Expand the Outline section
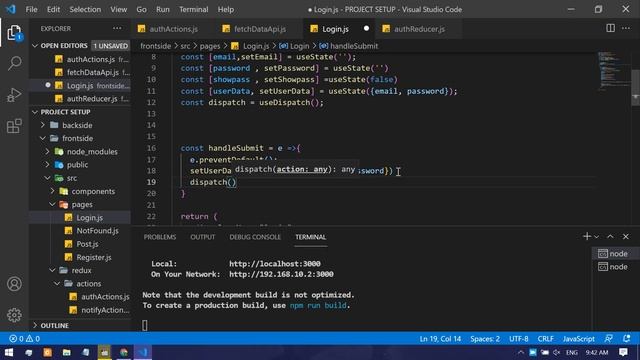Screen dimensions: 640x360 tap(35, 325)
